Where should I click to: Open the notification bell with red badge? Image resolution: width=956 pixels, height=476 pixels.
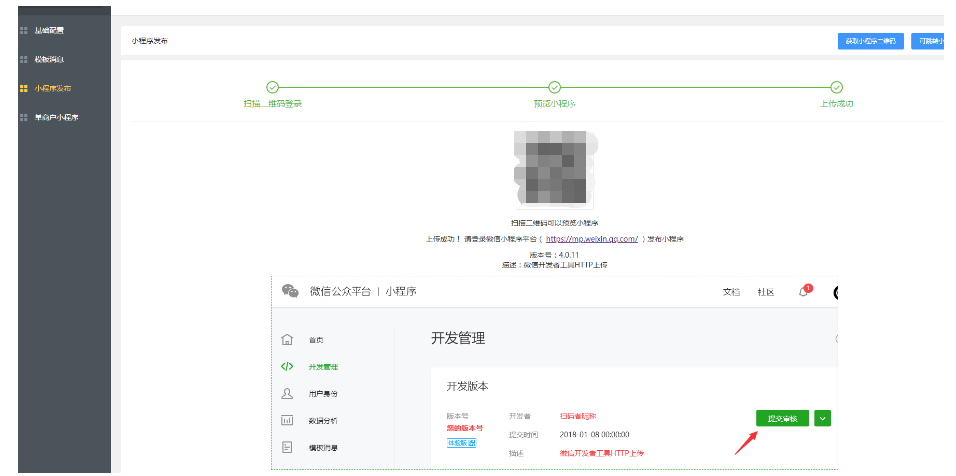805,291
